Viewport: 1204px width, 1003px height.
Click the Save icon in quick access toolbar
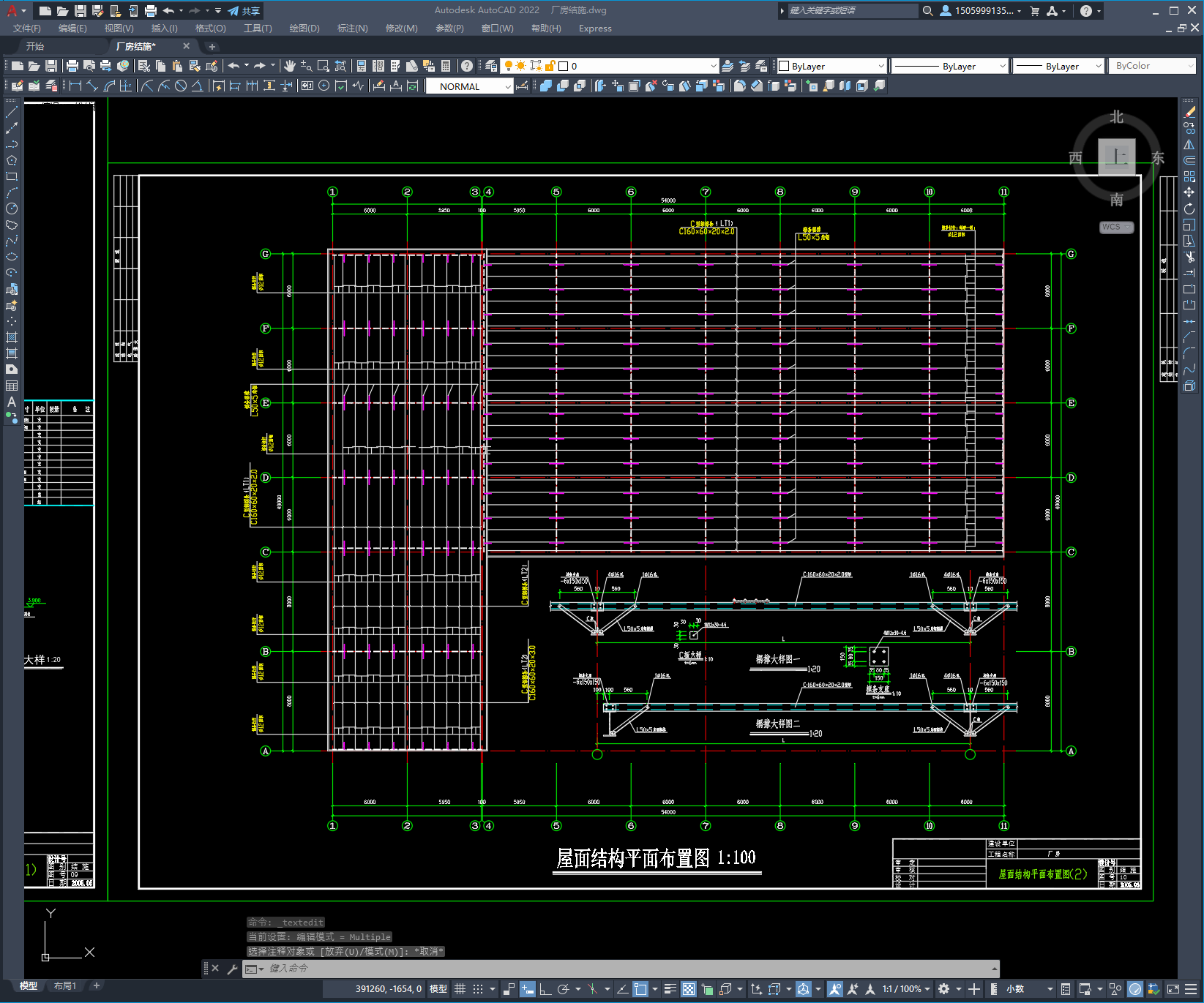[x=81, y=11]
